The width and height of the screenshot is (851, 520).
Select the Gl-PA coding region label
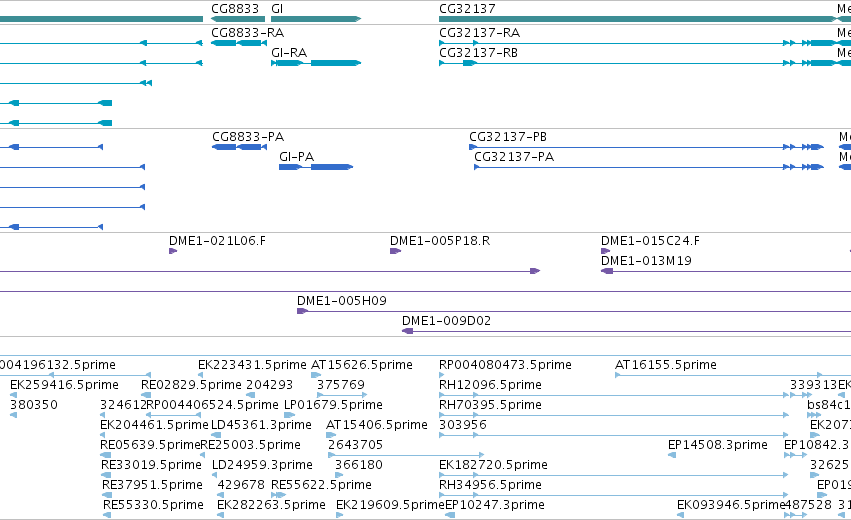click(296, 157)
